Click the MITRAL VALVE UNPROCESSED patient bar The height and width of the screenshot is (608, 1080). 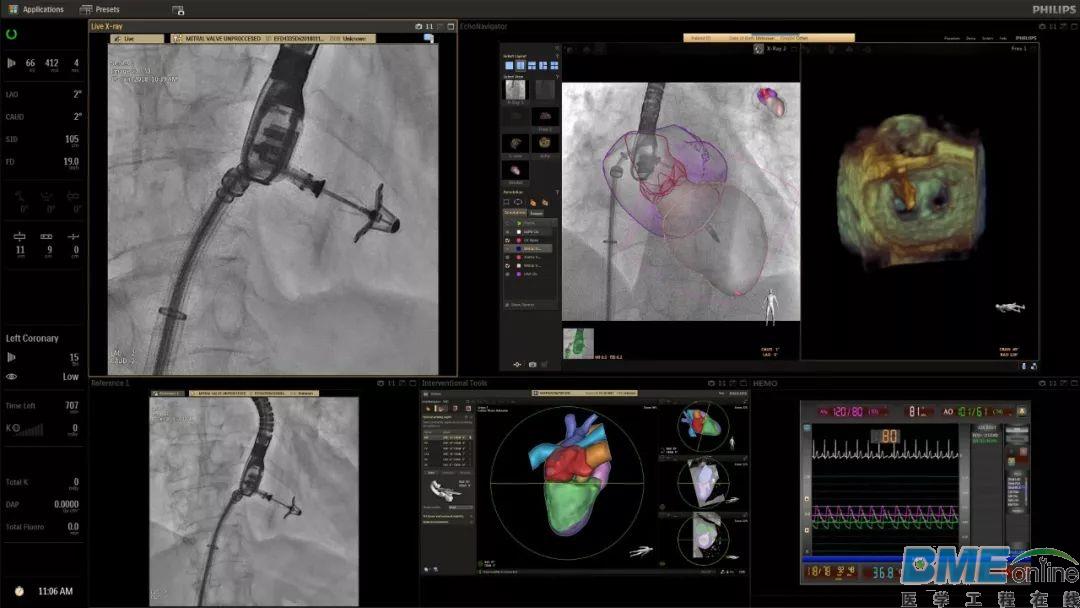[273, 39]
